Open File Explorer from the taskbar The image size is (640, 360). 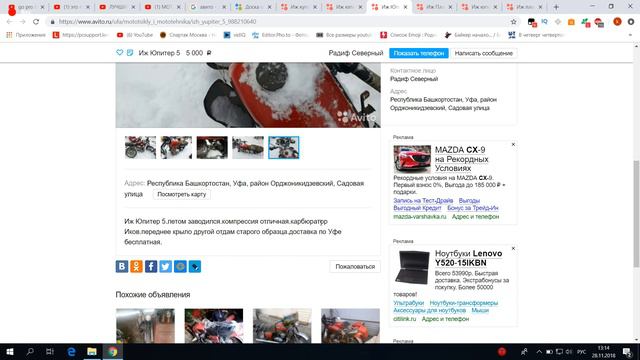[x=92, y=351]
